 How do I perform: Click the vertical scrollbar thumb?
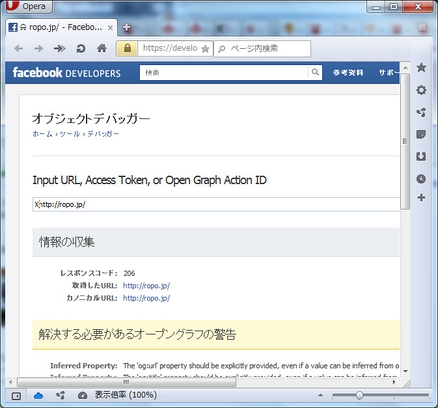[x=405, y=141]
